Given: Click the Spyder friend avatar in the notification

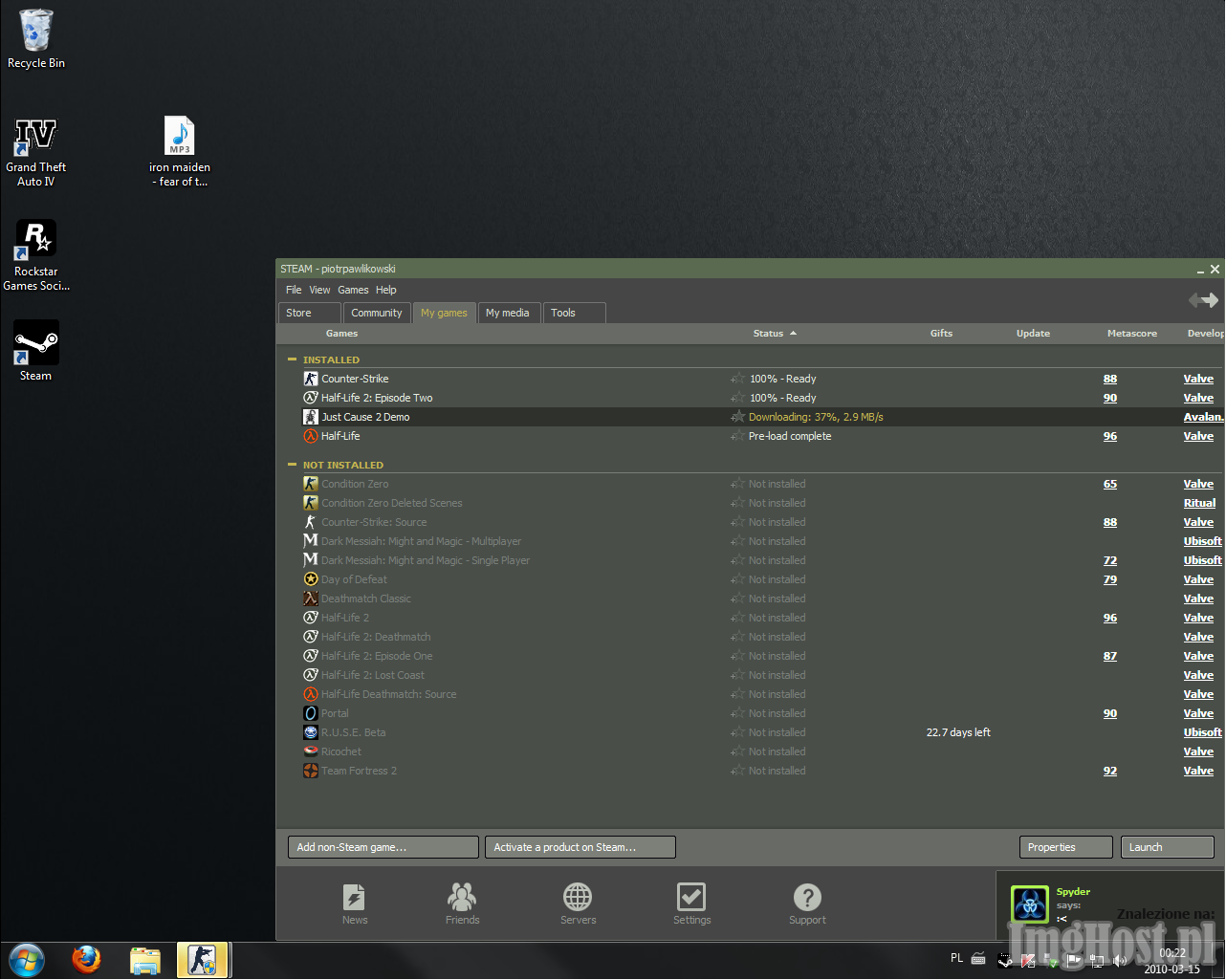Looking at the screenshot, I should pos(1030,904).
